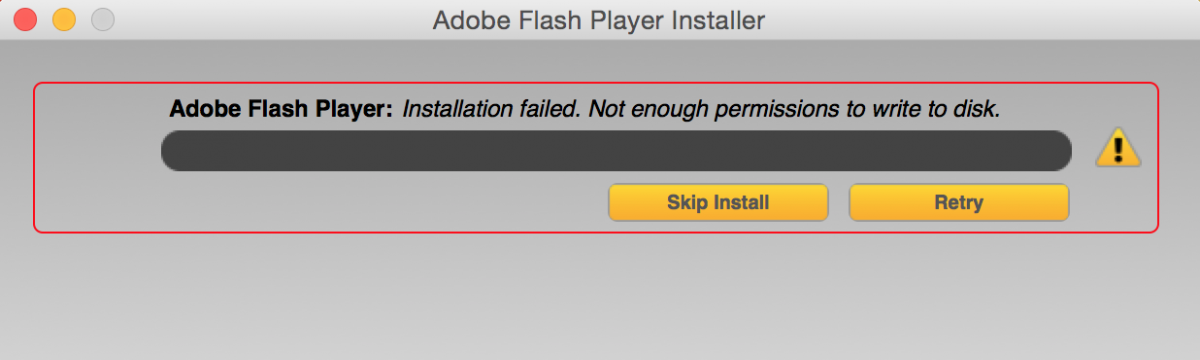Click Skip Install to bypass installation

click(x=718, y=202)
